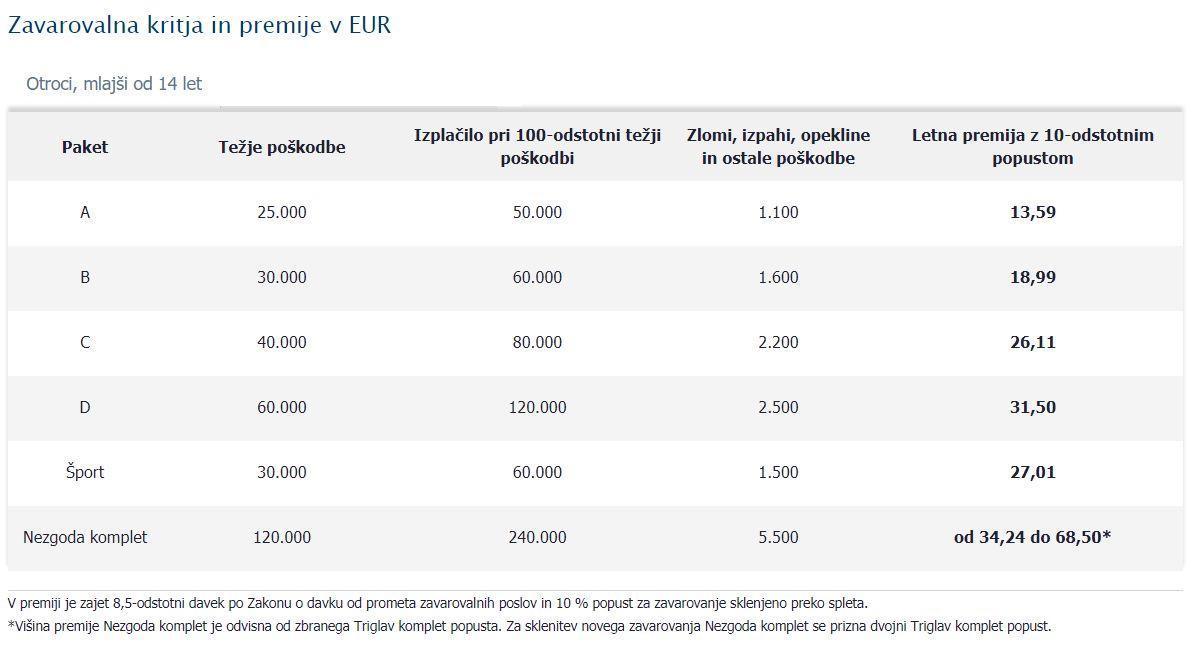
Task: Click the "Težje poškodbe" column header
Action: (x=282, y=147)
